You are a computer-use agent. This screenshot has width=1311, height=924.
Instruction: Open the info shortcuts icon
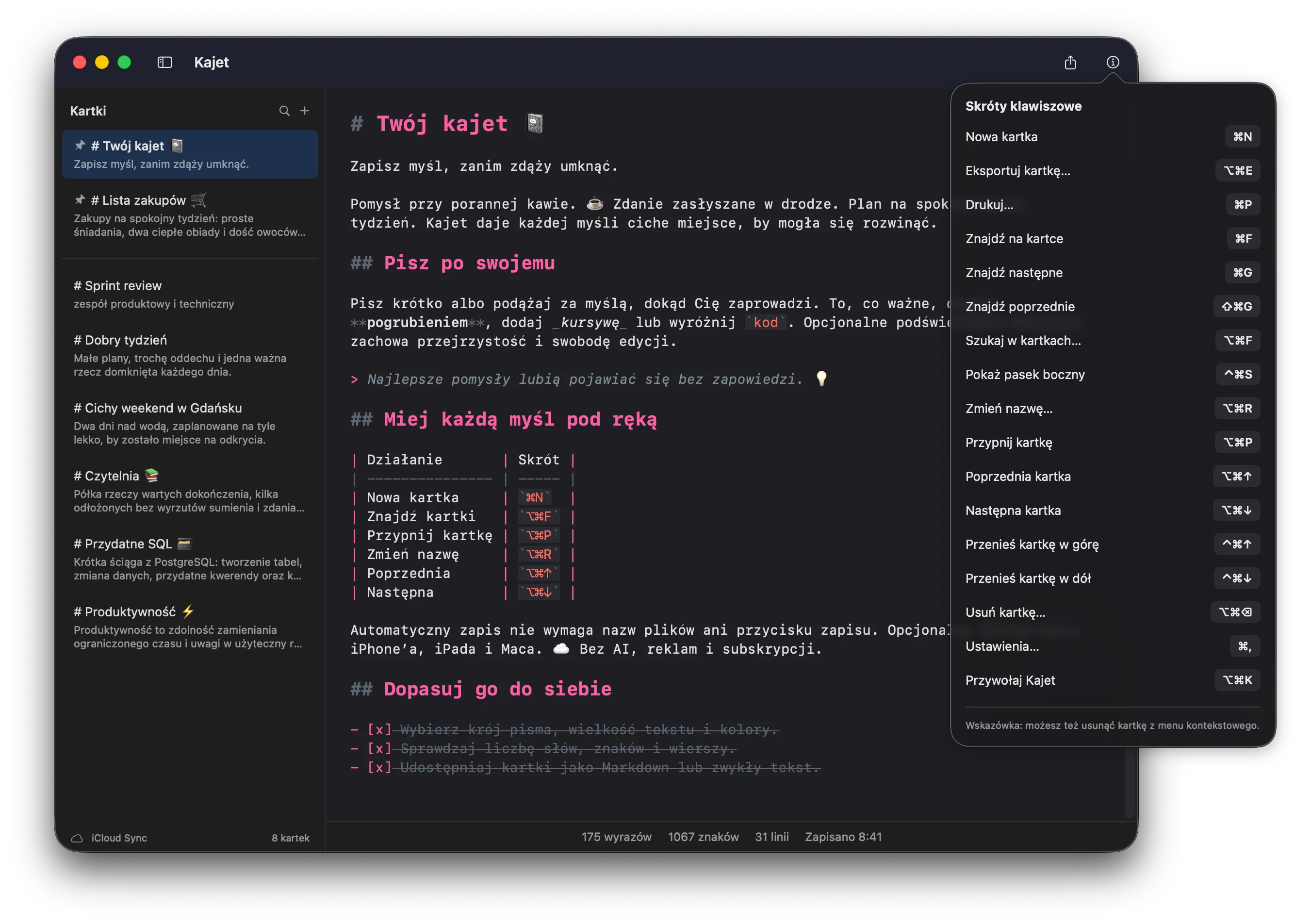(x=1112, y=62)
